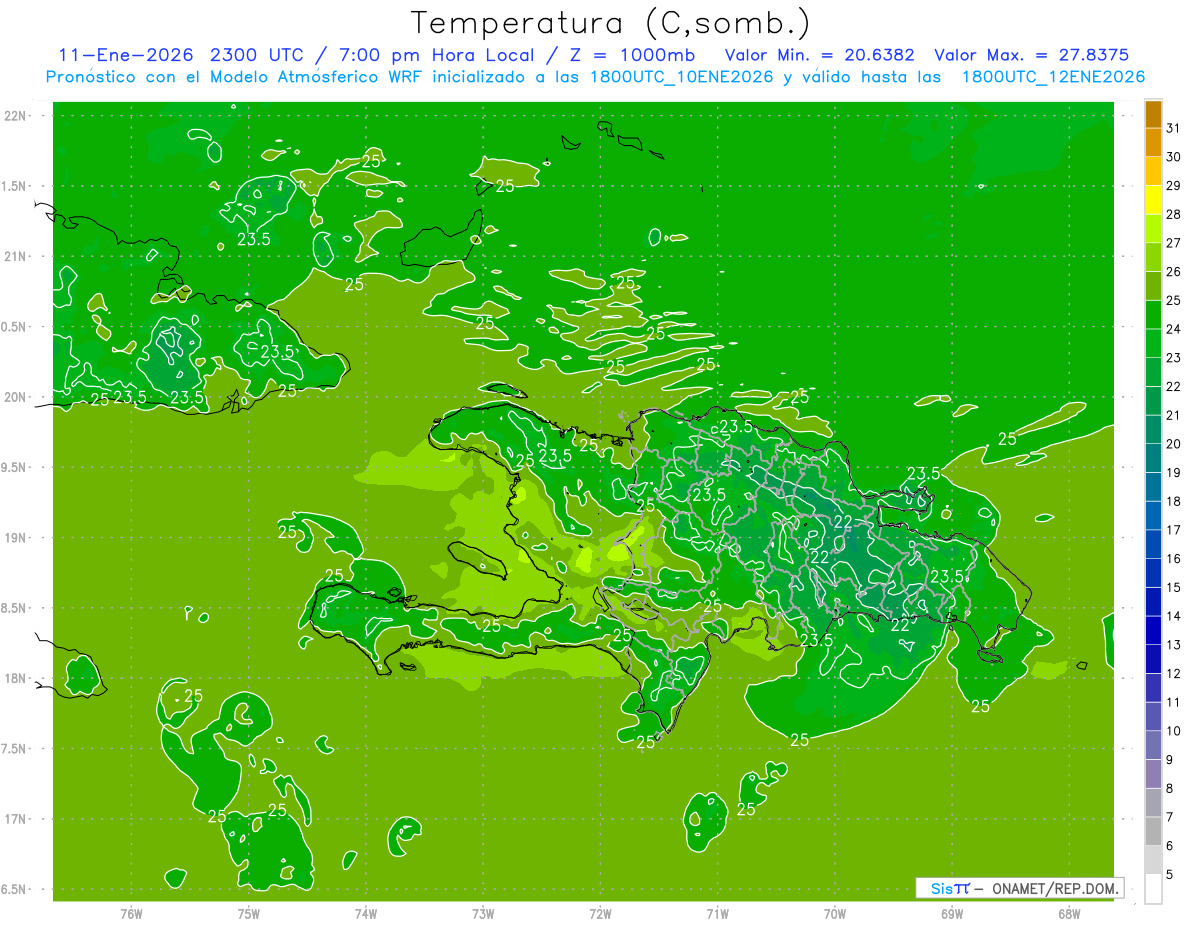Click the '68W' longitude axis label
The image size is (1200, 927).
(1069, 914)
